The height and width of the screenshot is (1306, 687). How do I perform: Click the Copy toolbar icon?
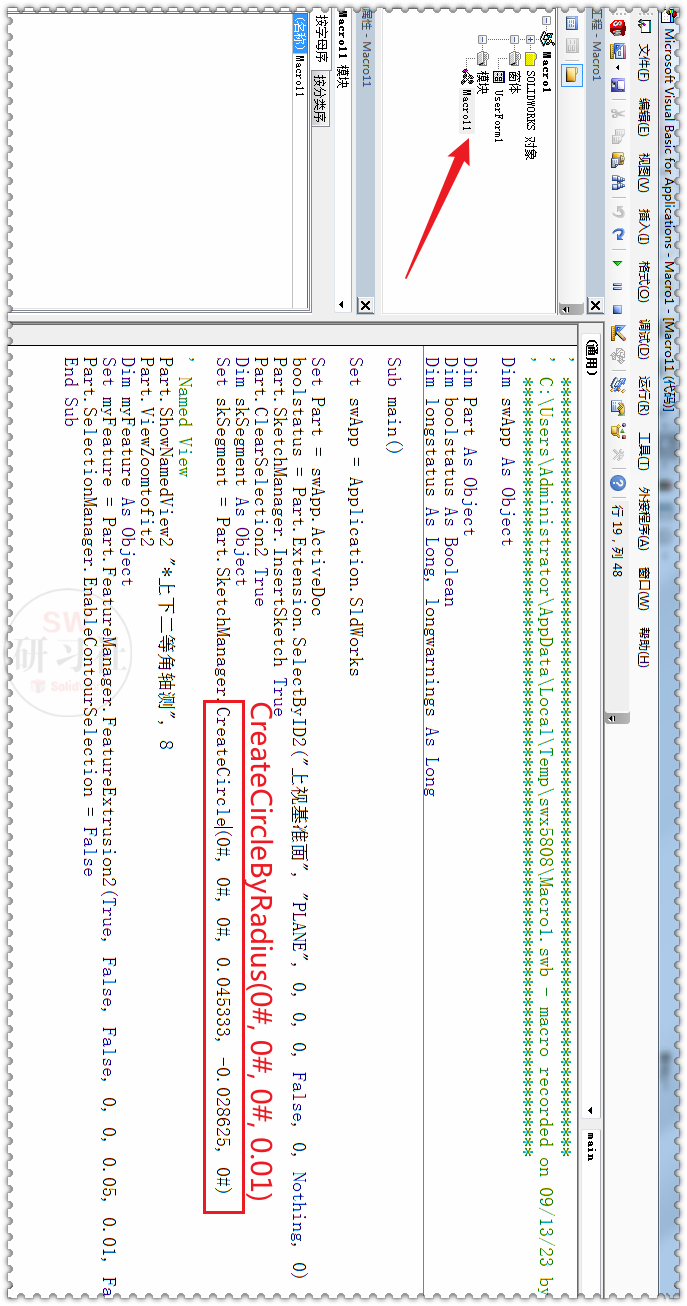618,137
